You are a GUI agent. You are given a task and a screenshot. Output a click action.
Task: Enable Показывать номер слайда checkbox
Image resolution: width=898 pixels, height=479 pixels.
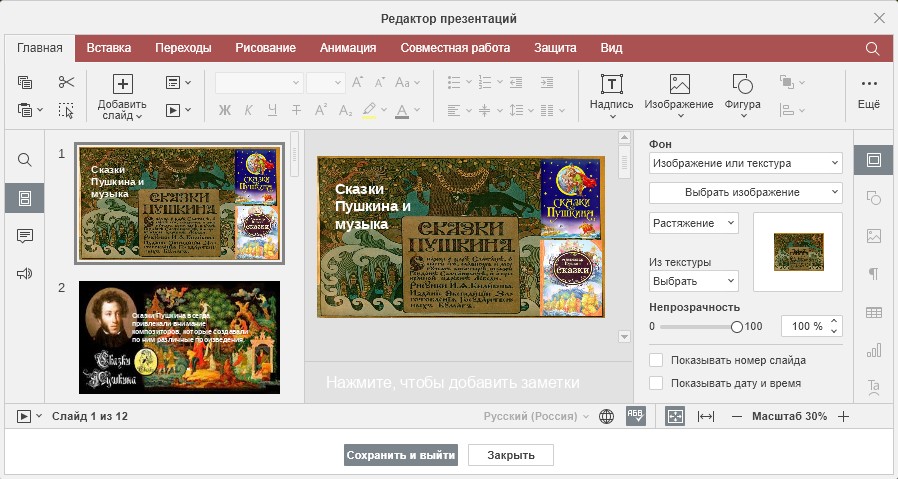[x=656, y=360]
